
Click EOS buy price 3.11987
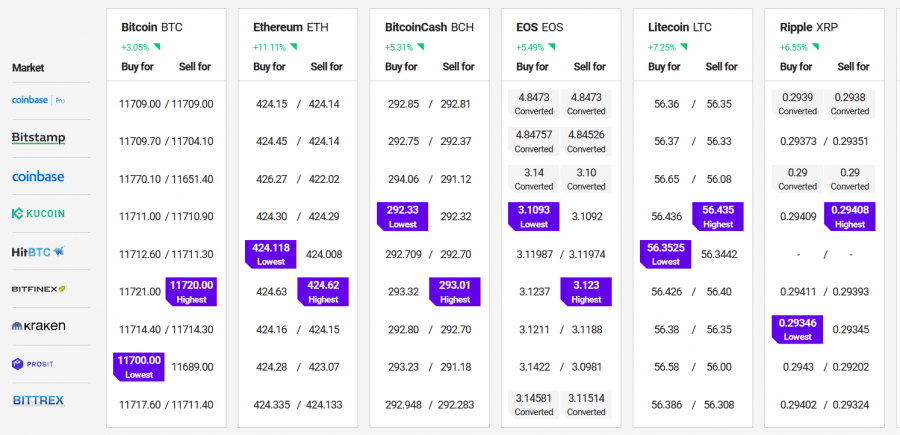point(536,254)
